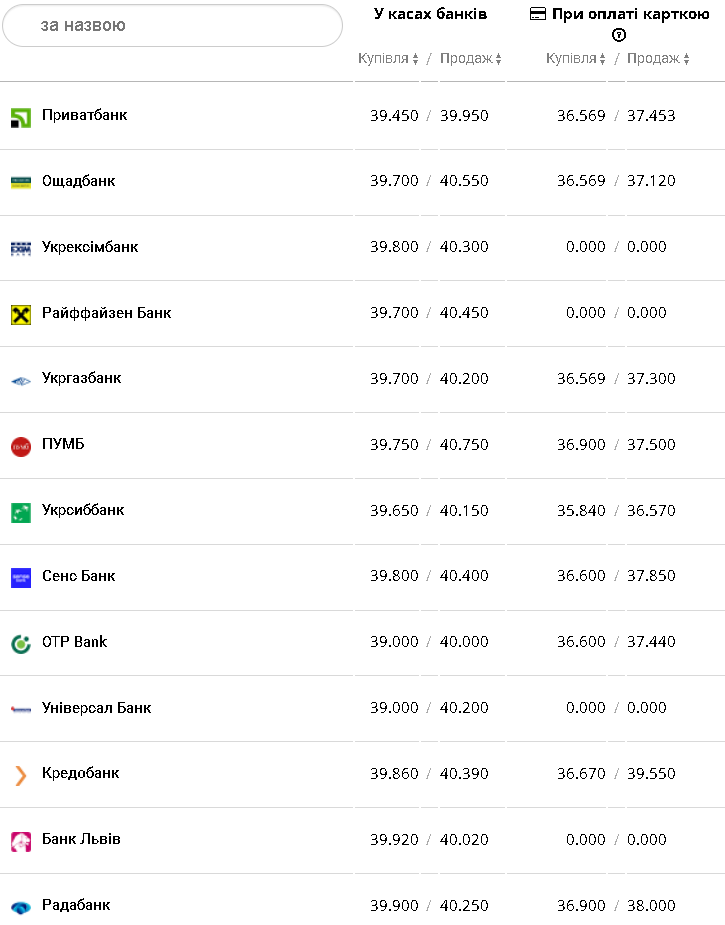Click the help question mark icon

click(619, 35)
